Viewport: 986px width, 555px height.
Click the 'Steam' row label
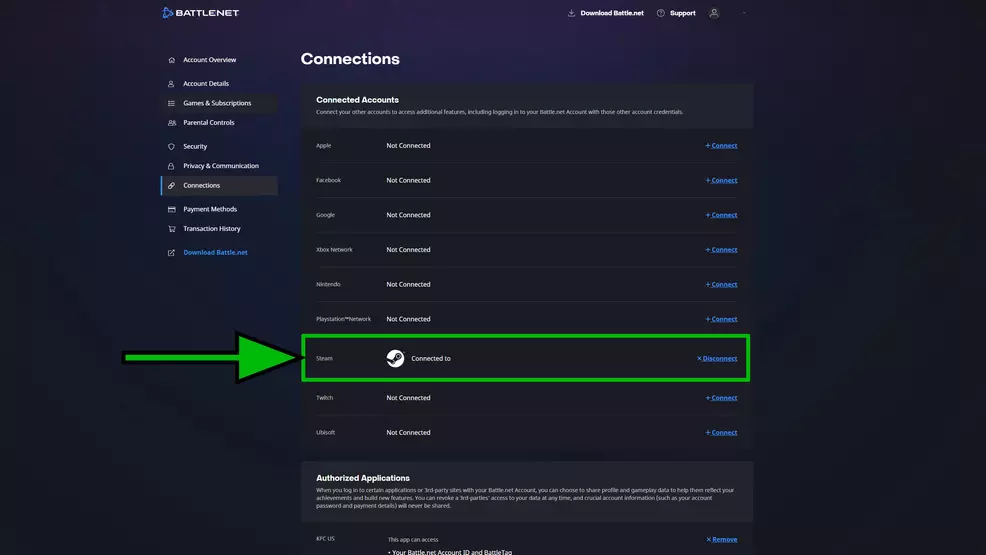point(324,358)
